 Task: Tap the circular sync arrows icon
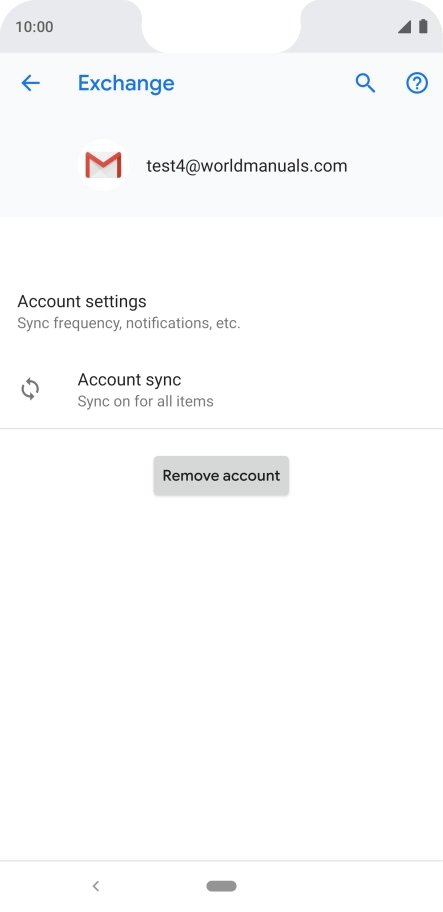(x=30, y=389)
